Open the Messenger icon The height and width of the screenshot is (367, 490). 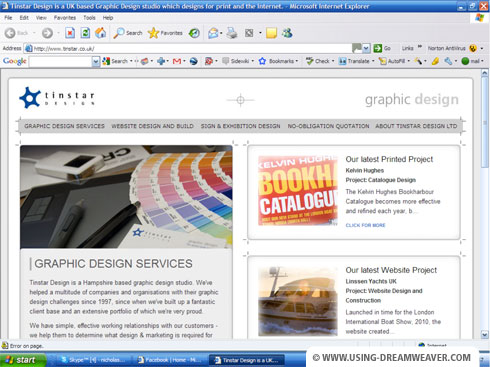287,33
